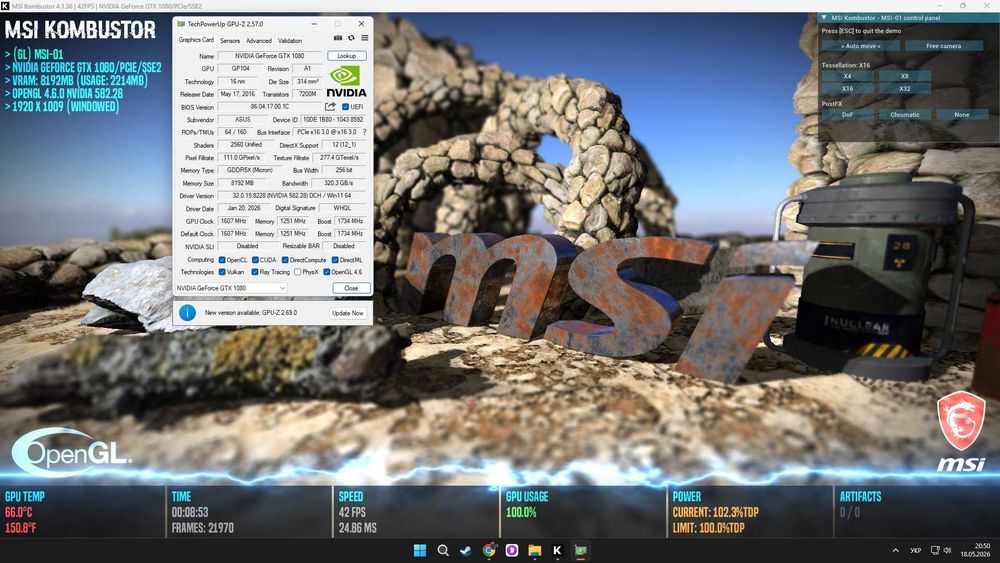Open File Explorer from the taskbar
1000x563 pixels.
pos(534,550)
